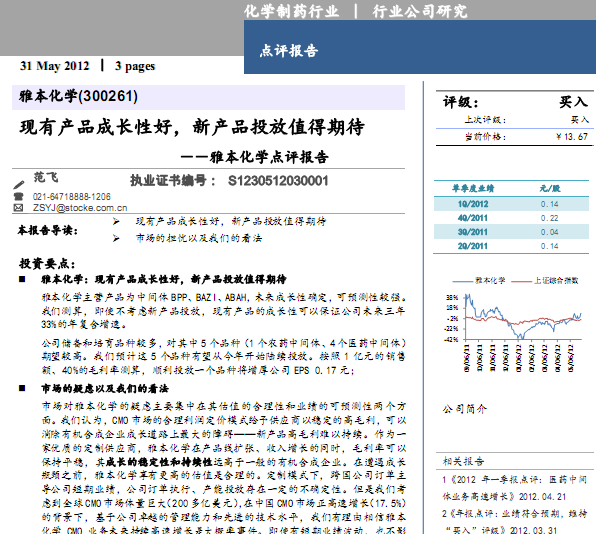Click the bold phrase 其成长的稳定性和持续性

pyautogui.click(x=154, y=462)
